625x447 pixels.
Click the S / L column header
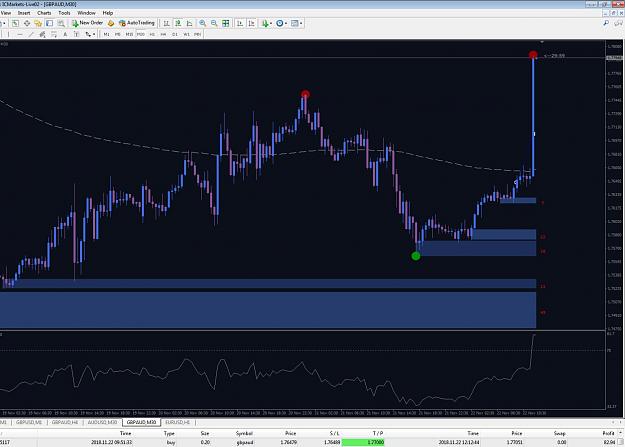coord(334,433)
